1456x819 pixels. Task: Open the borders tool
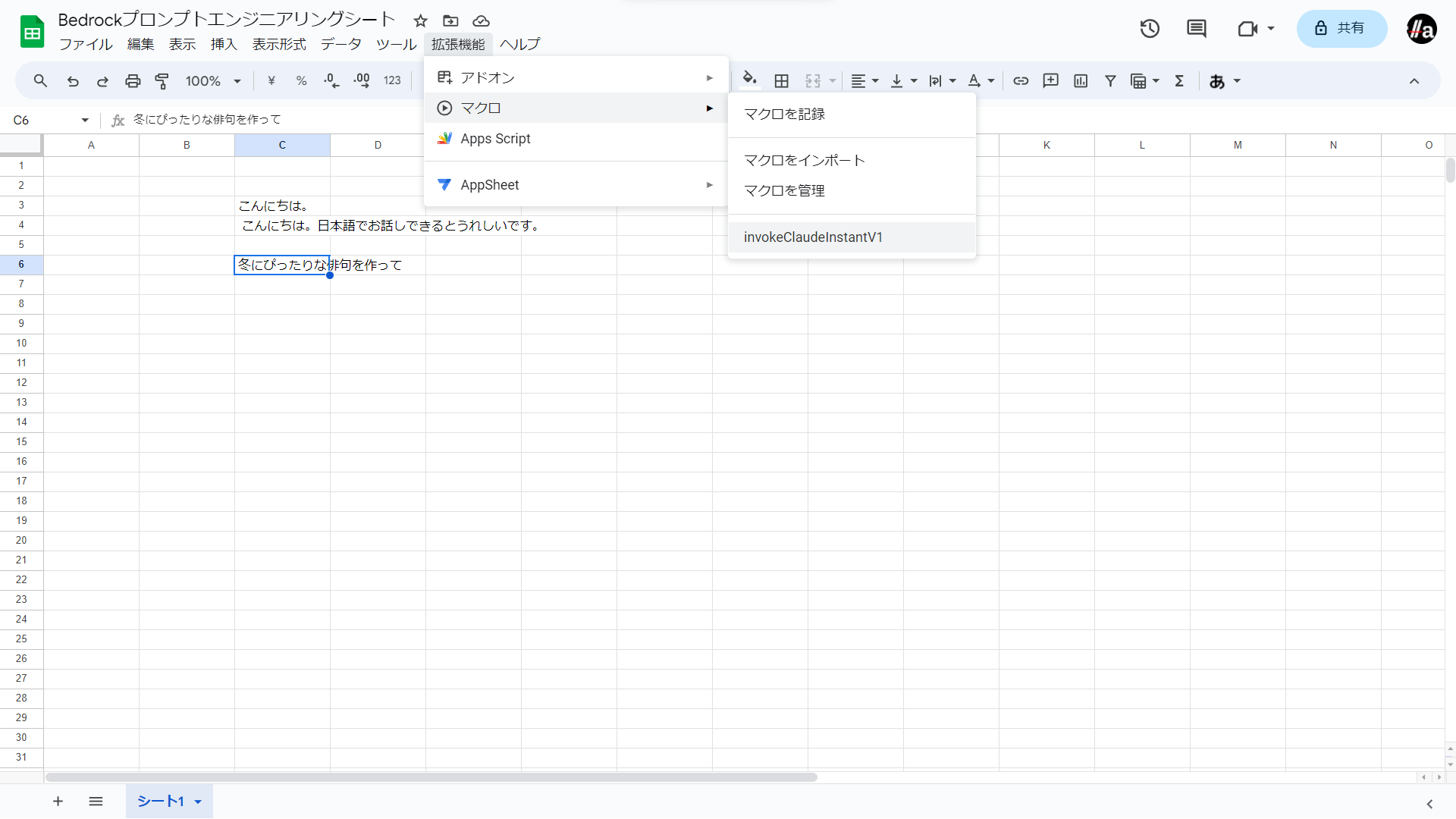click(x=782, y=81)
